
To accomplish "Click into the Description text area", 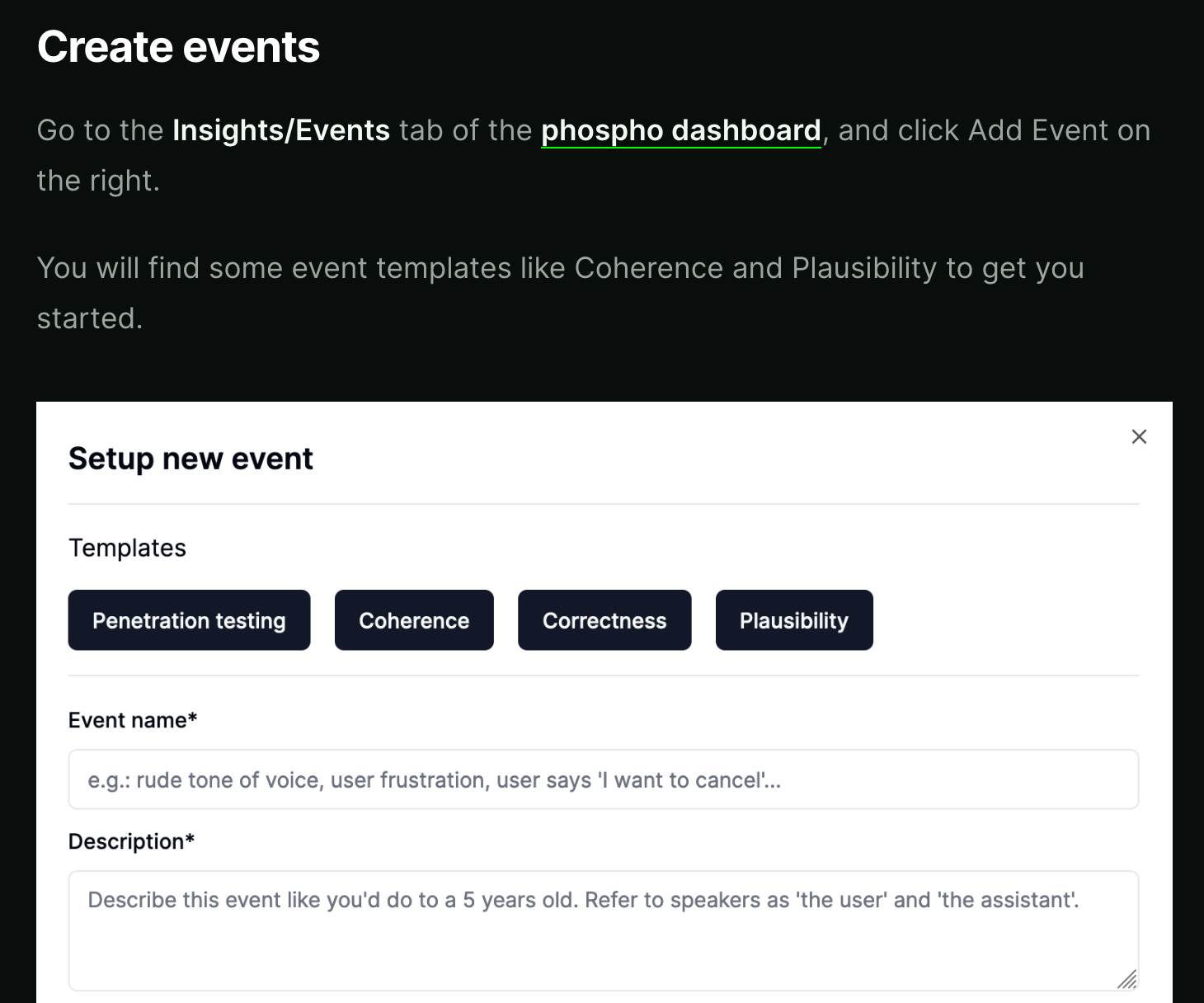I will 603,930.
